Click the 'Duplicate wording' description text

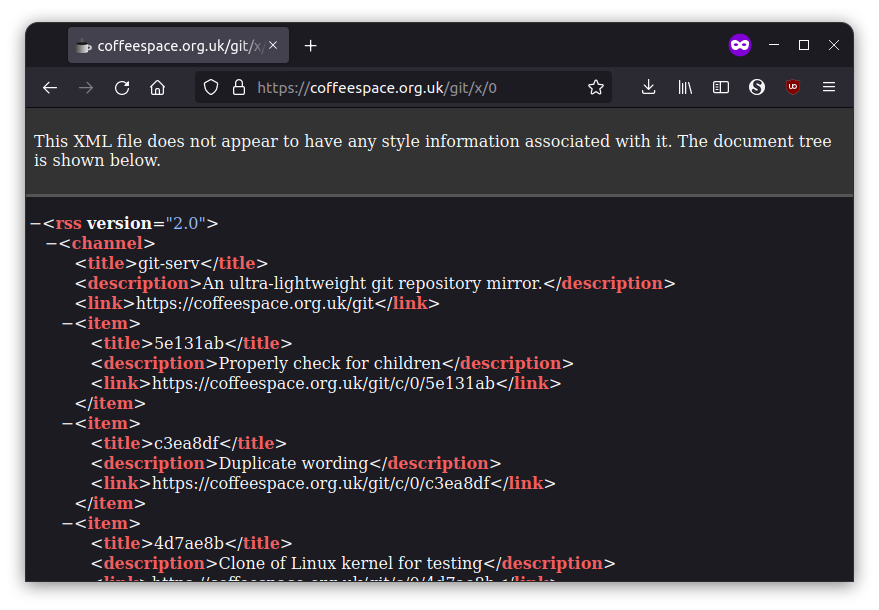tap(293, 464)
